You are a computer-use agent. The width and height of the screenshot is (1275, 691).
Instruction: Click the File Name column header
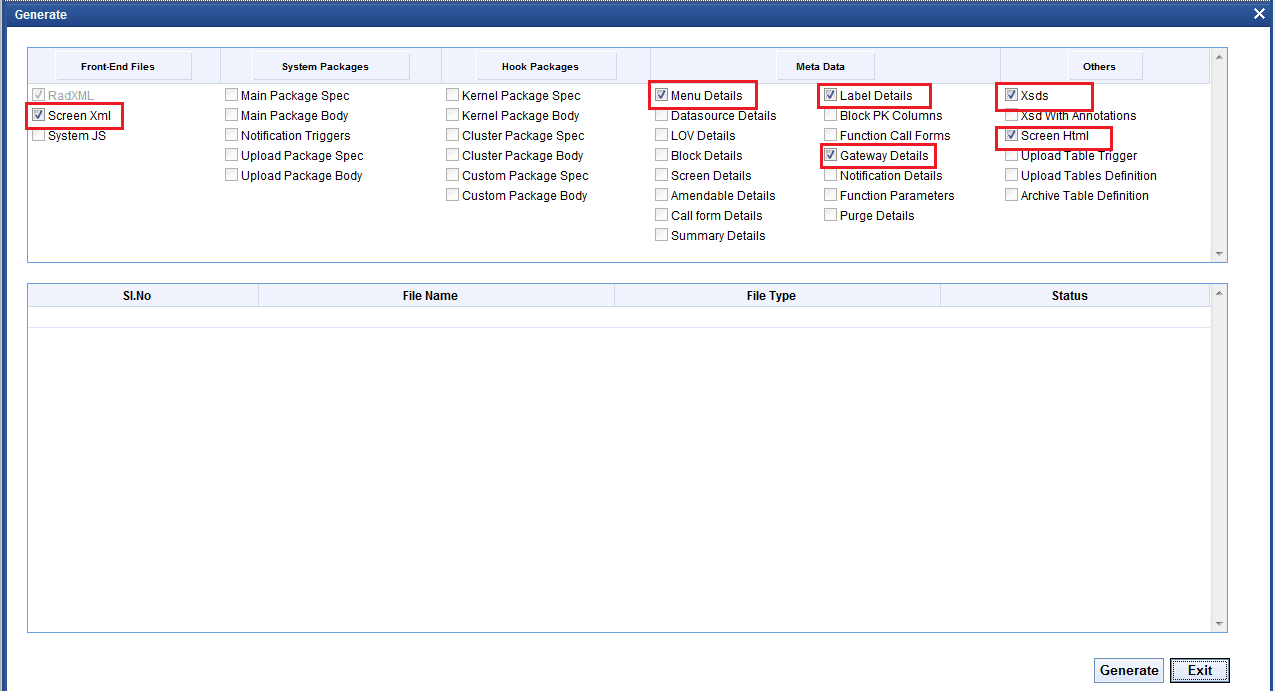tap(436, 296)
